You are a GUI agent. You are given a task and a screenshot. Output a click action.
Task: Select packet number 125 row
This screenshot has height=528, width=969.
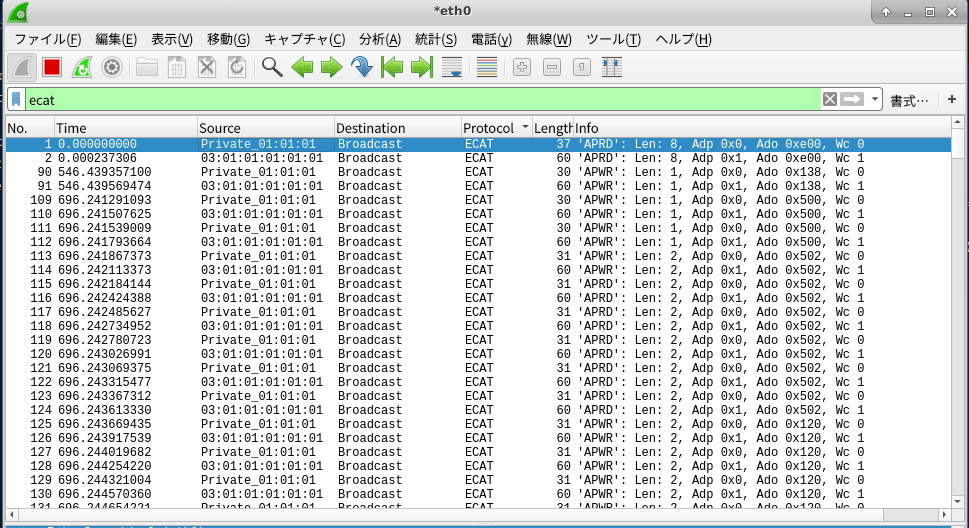(x=478, y=424)
